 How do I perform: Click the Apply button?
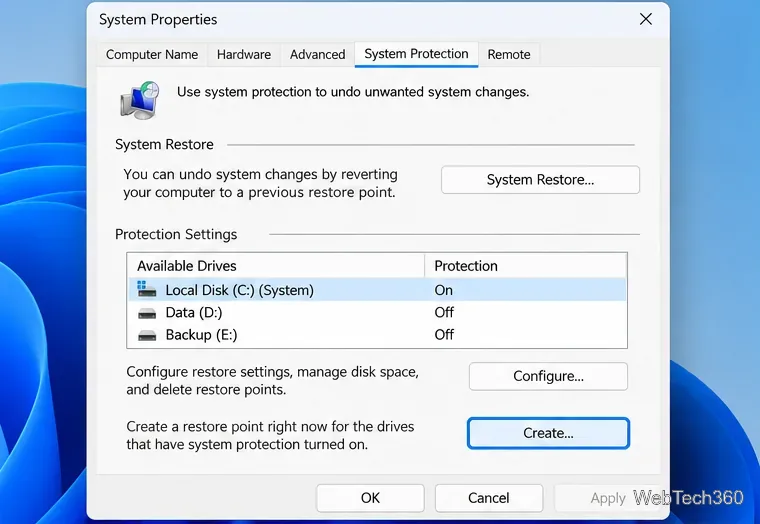(x=608, y=498)
